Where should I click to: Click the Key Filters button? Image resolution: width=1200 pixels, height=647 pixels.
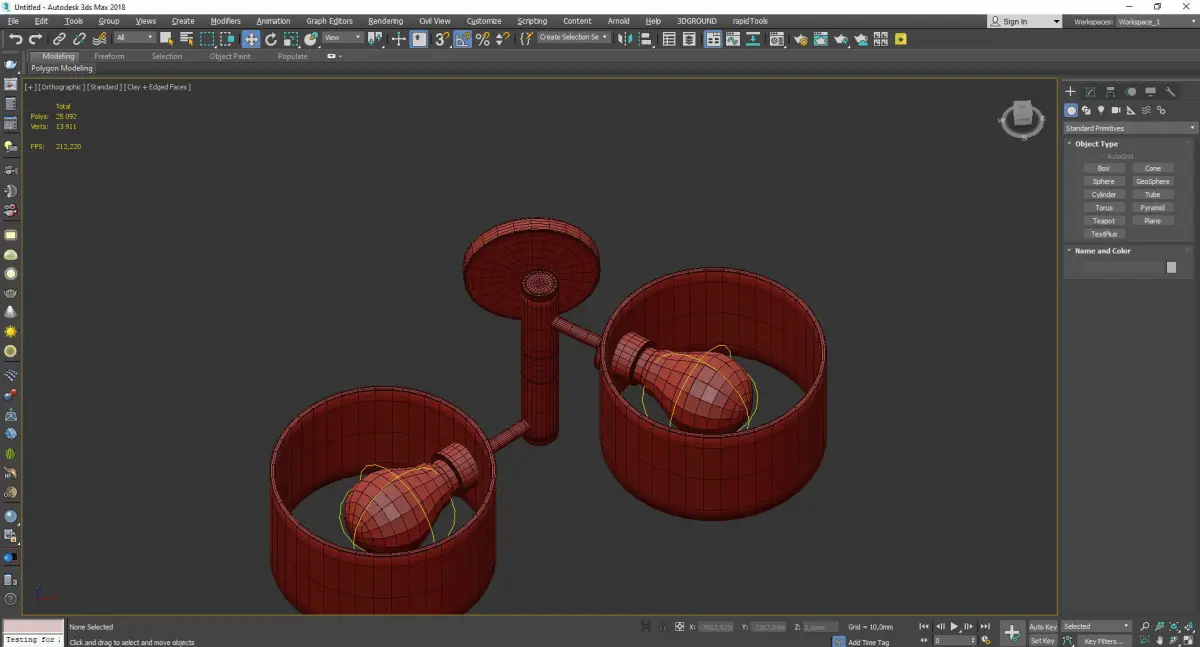(1102, 641)
